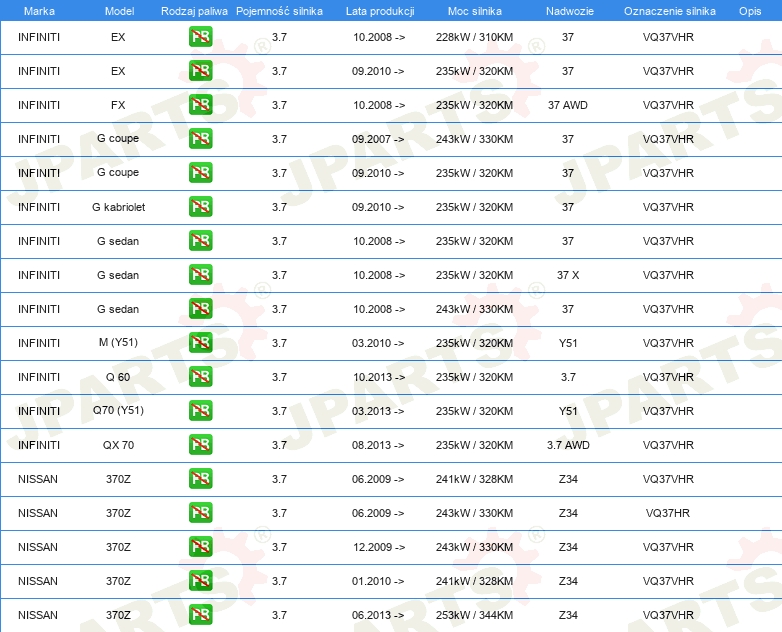Click the Oznaczenie silnika column header
This screenshot has height=632, width=782.
coord(669,11)
